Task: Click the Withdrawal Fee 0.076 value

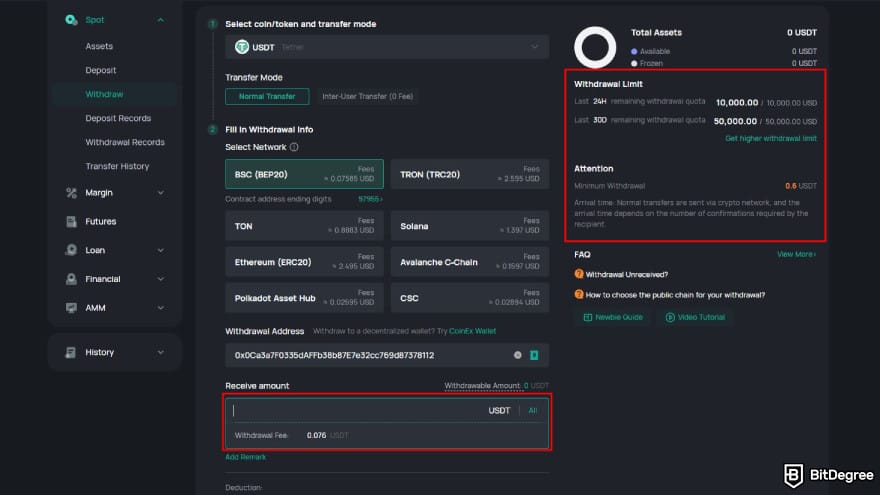Action: click(317, 435)
